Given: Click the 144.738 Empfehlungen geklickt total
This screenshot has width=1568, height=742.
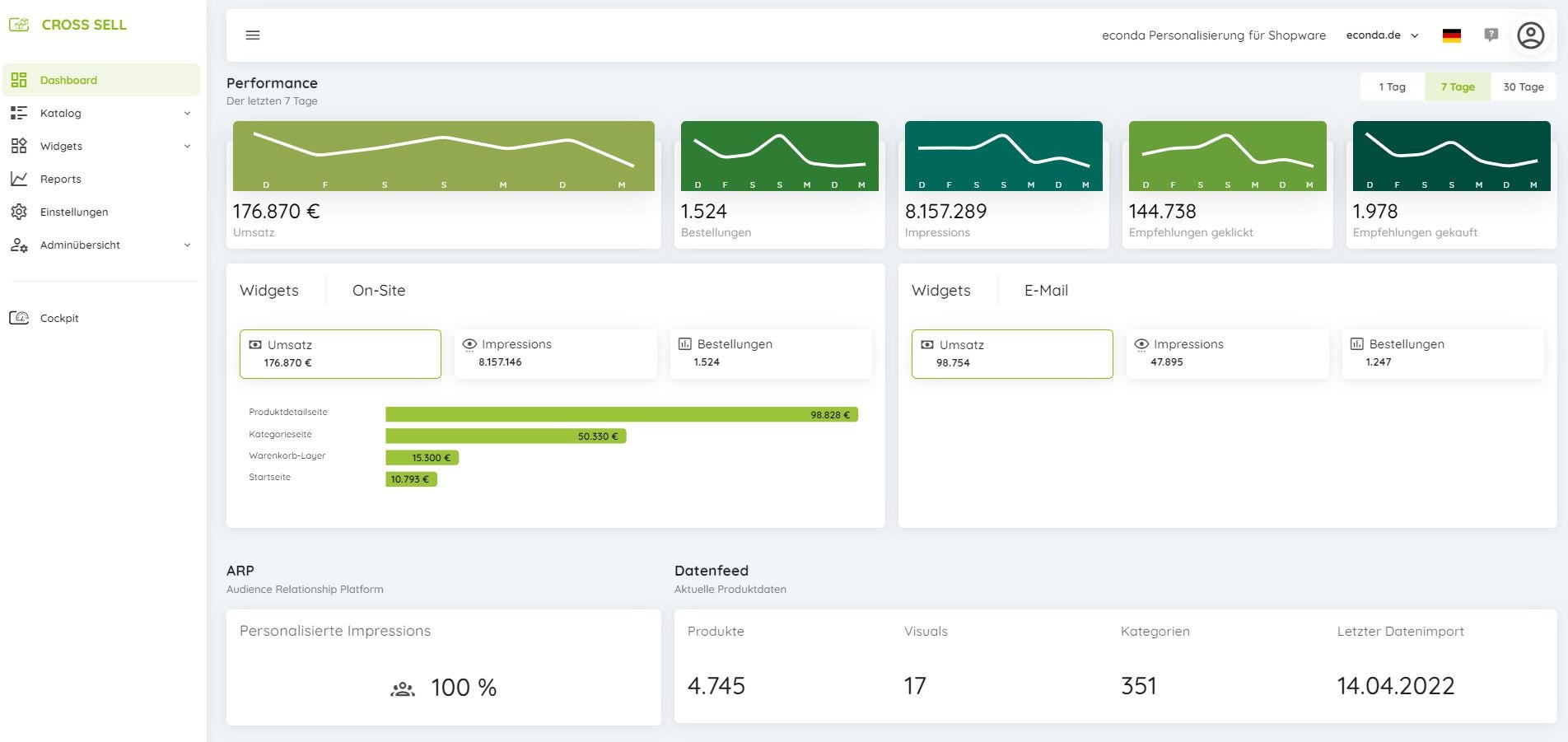Looking at the screenshot, I should pyautogui.click(x=1162, y=212).
